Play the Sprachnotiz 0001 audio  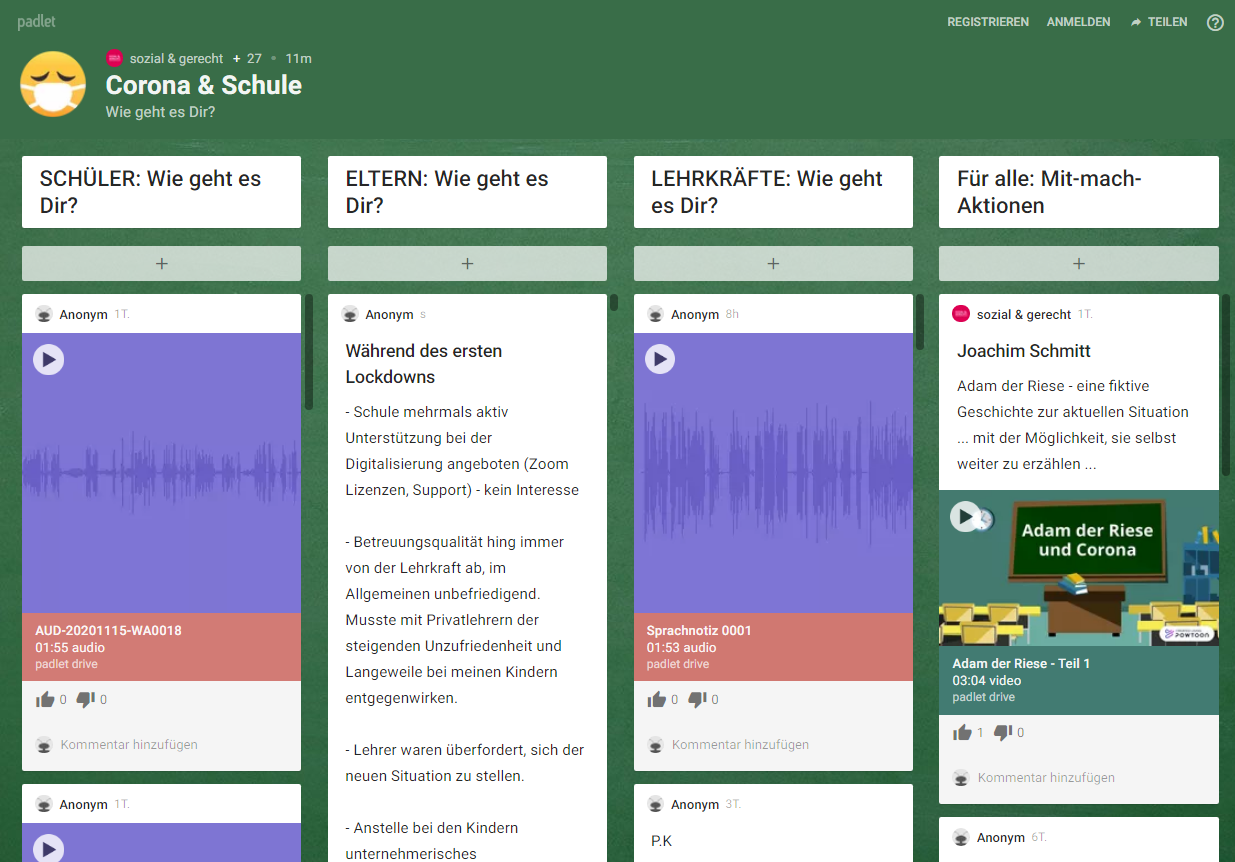[x=660, y=359]
